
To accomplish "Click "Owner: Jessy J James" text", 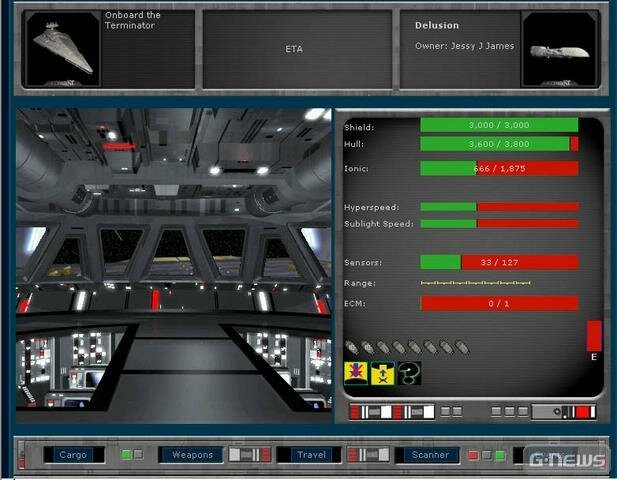I will coord(464,46).
